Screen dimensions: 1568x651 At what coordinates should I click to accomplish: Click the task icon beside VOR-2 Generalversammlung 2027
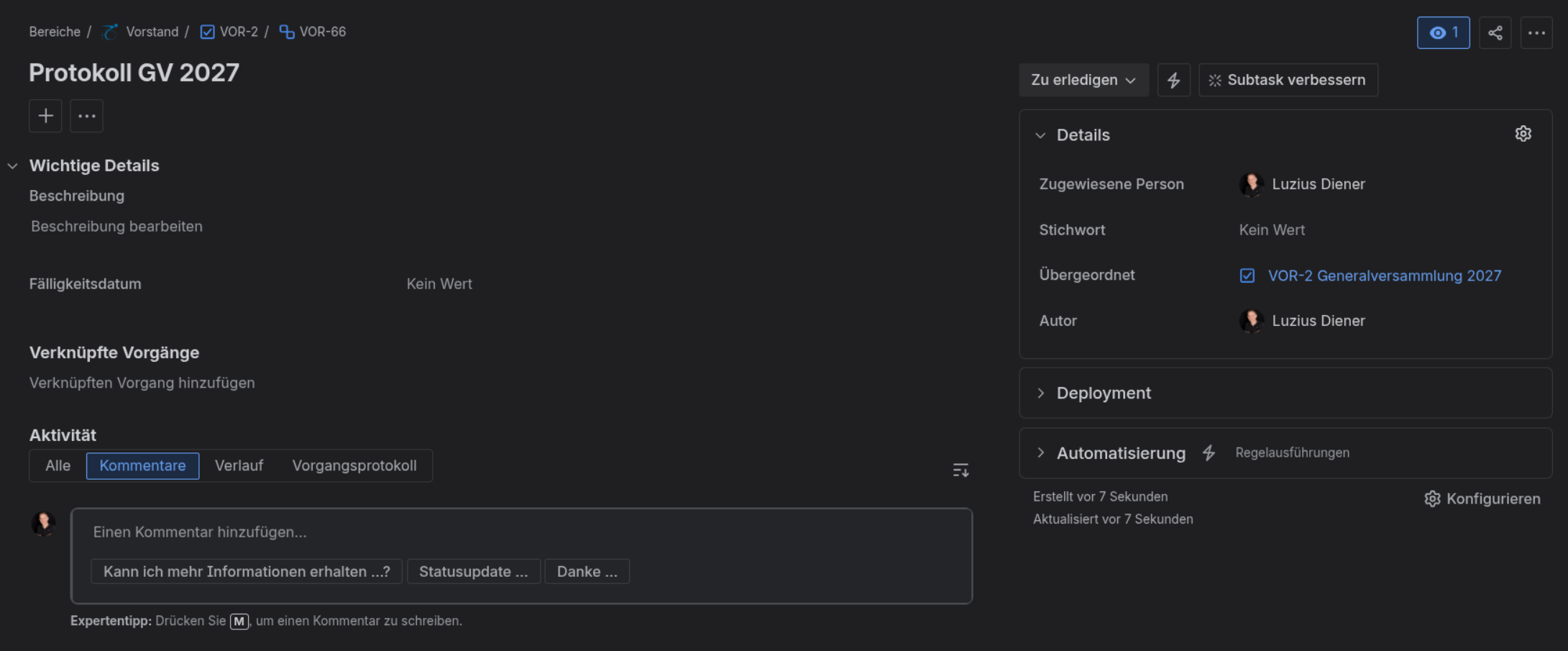click(1247, 276)
